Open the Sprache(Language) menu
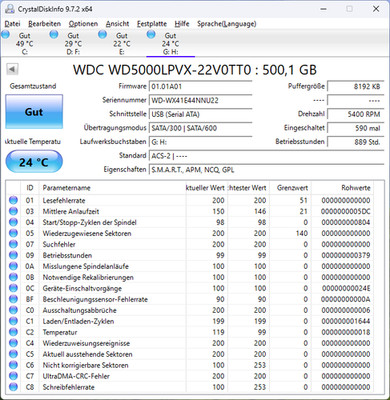 coord(227,24)
